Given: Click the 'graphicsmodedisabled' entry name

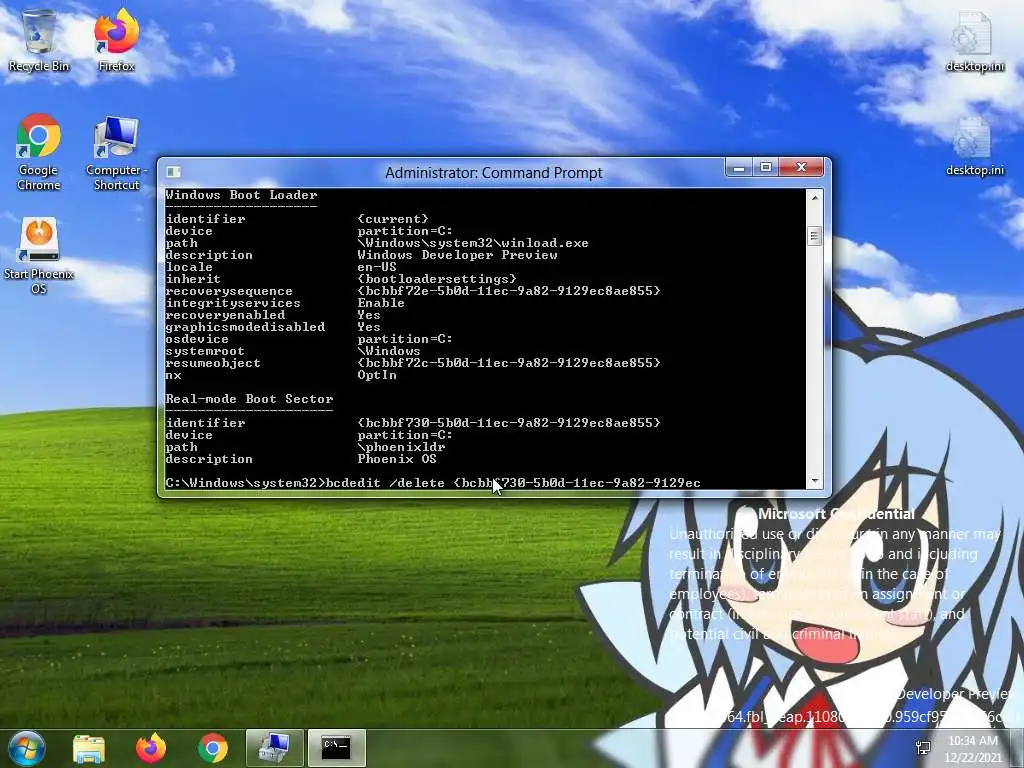Looking at the screenshot, I should click(245, 327).
